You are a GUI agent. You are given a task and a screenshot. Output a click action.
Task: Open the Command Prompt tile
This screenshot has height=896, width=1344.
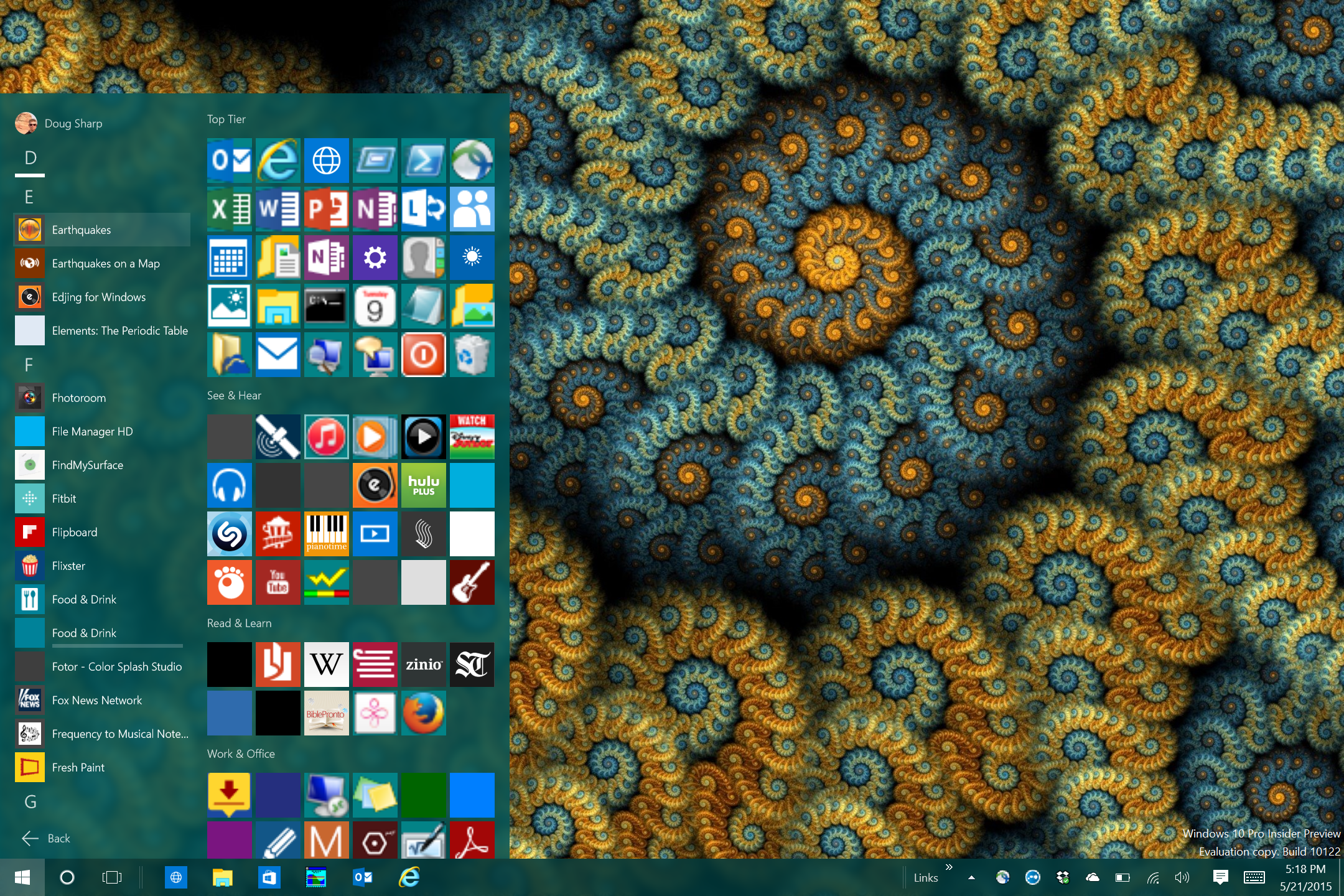[327, 306]
